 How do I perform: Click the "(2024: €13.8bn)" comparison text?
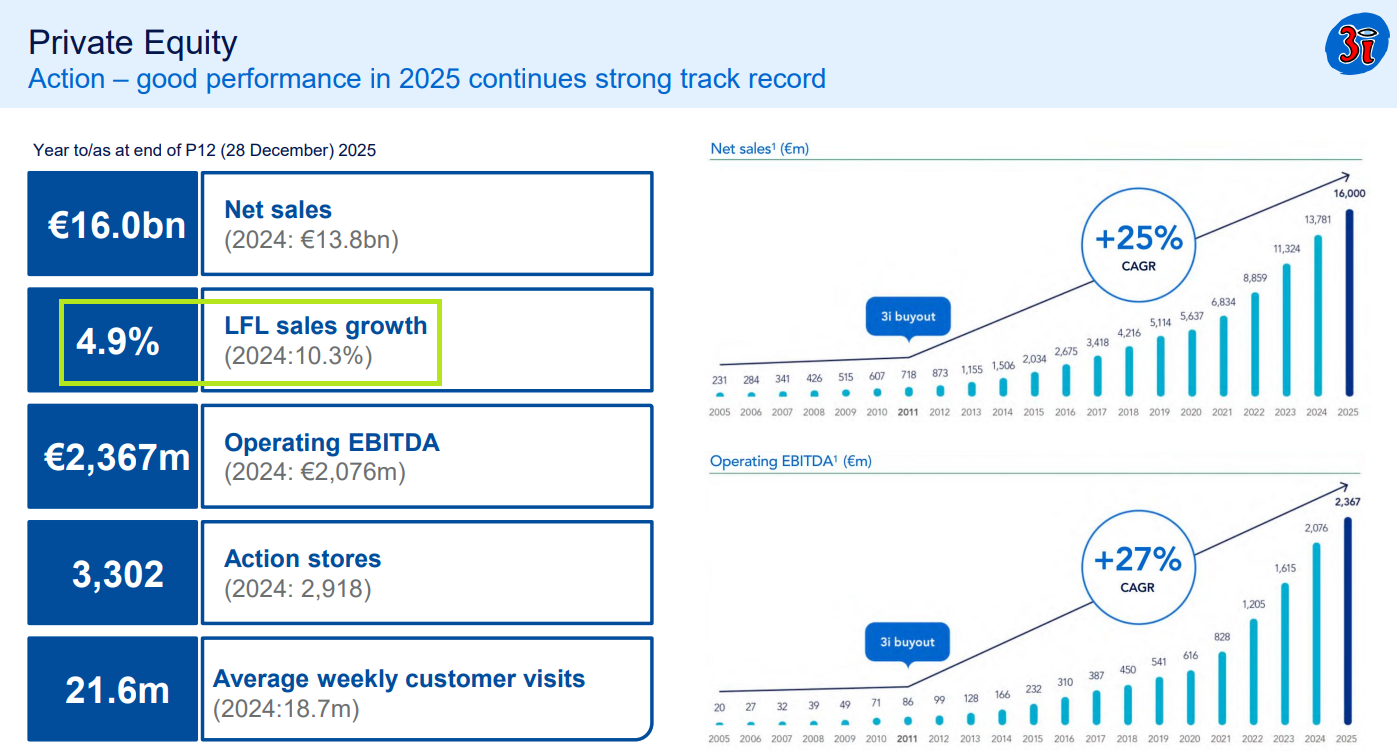[311, 240]
